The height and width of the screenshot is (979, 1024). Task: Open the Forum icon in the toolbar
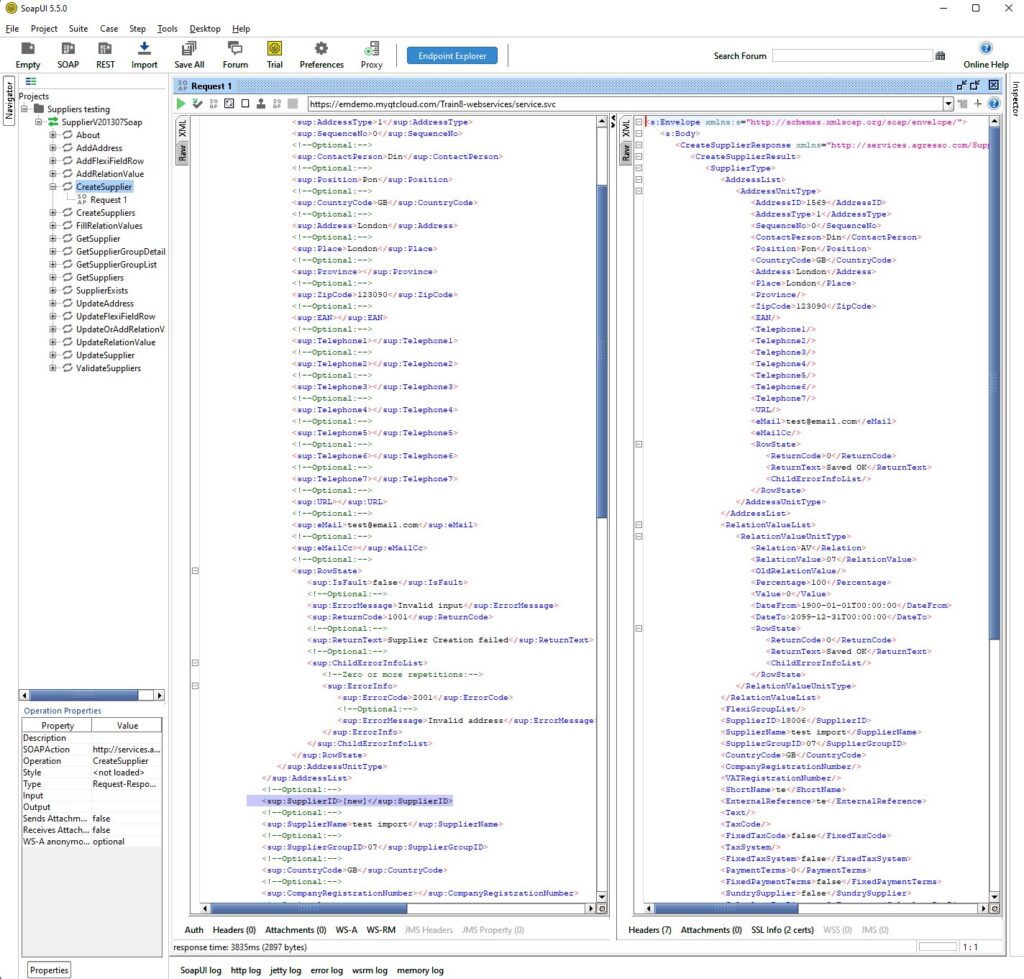point(234,48)
